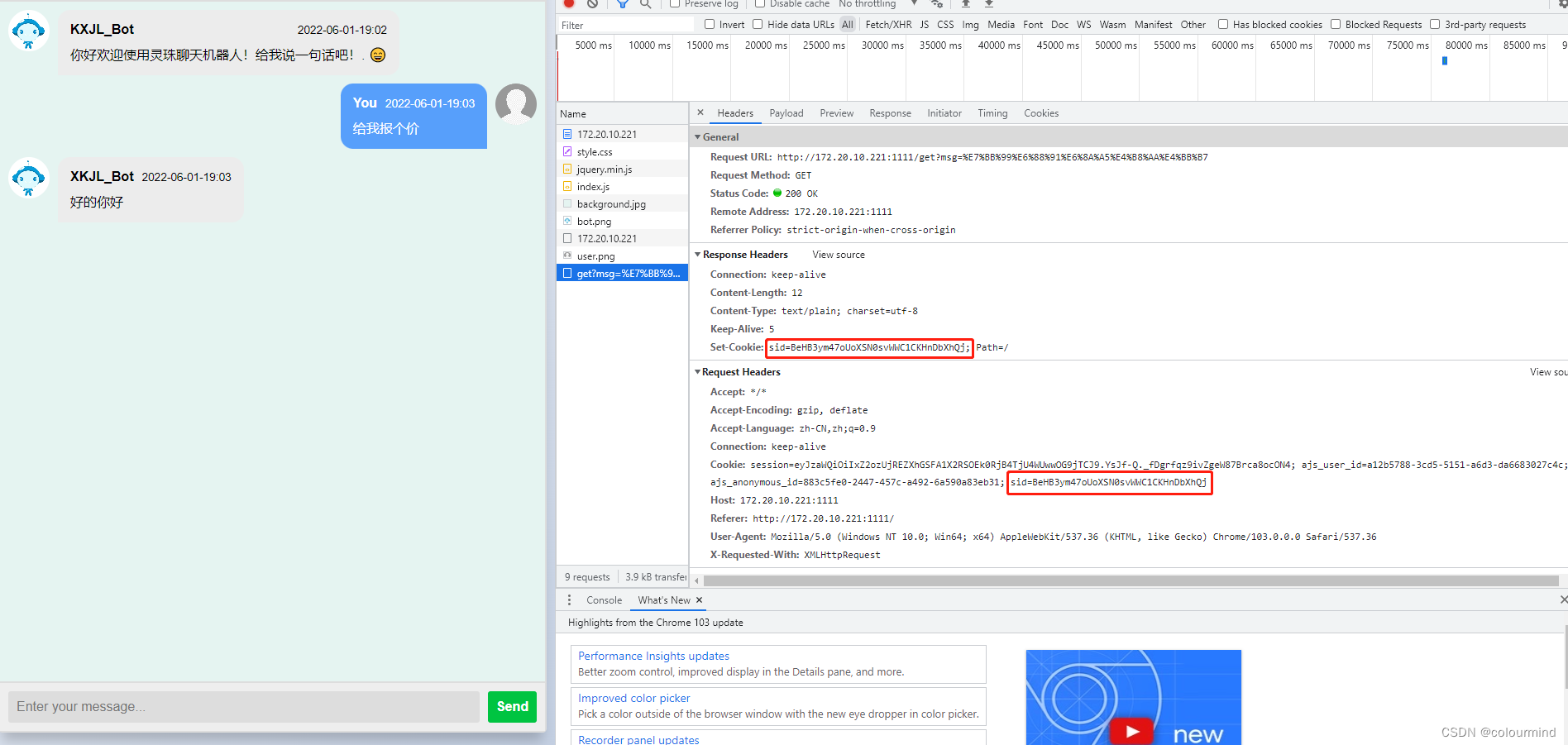The height and width of the screenshot is (745, 1568).
Task: Enable Invert filter checkbox
Action: (x=710, y=24)
